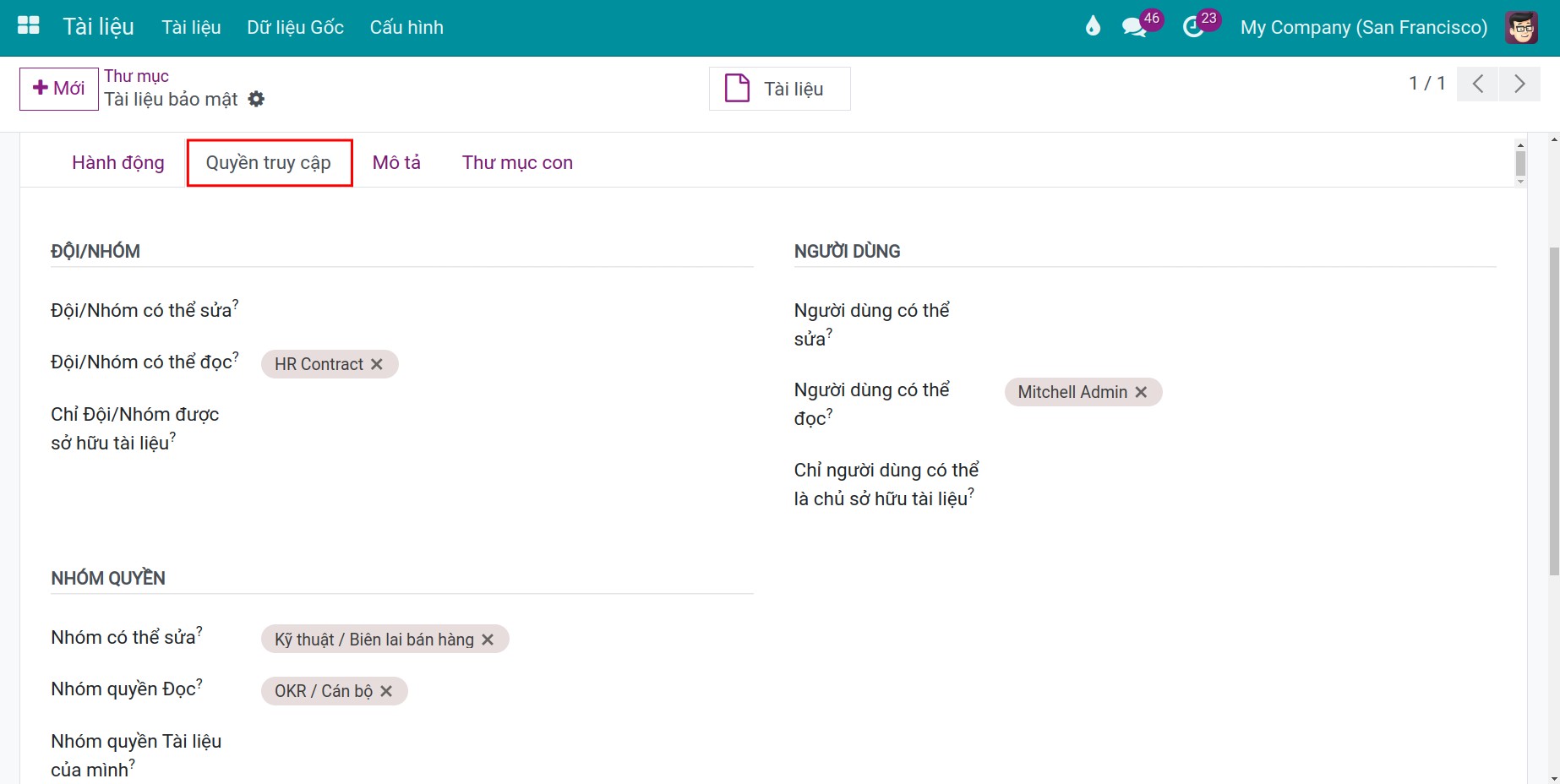Image resolution: width=1560 pixels, height=784 pixels.
Task: Open Dữ liệu Gốc menu
Action: 295,27
